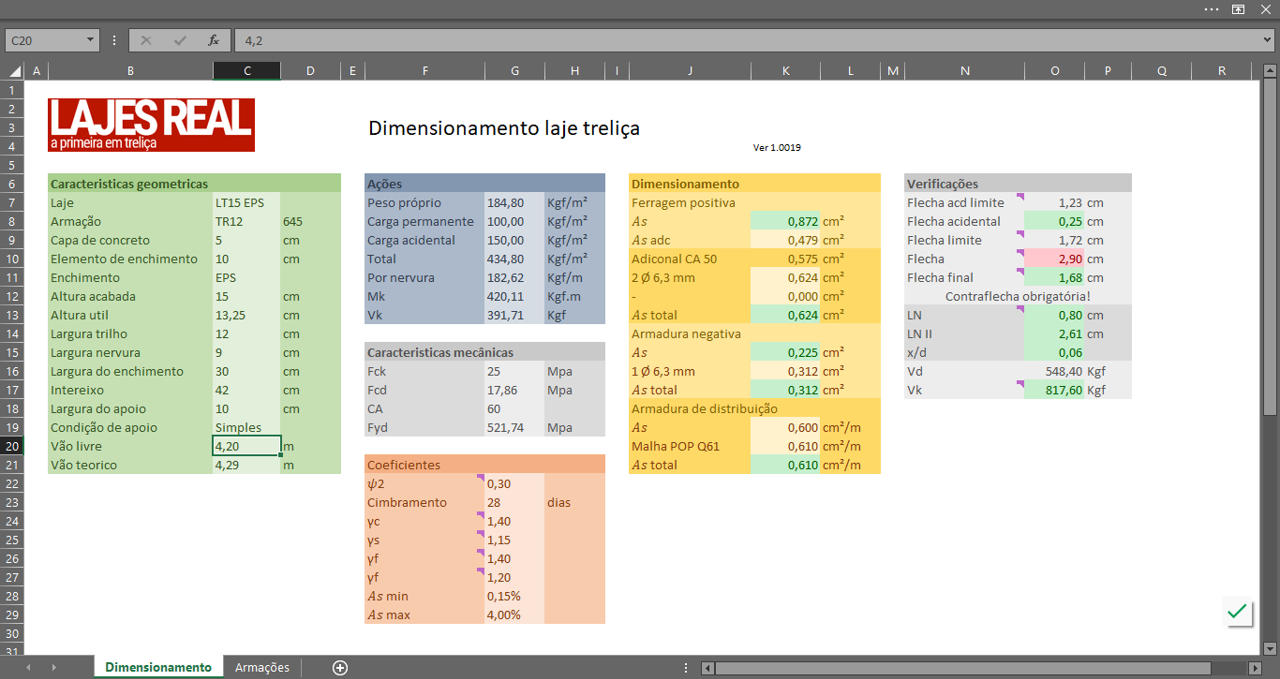
Task: Select the red Flecha value 2,90 cell
Action: pos(1055,259)
